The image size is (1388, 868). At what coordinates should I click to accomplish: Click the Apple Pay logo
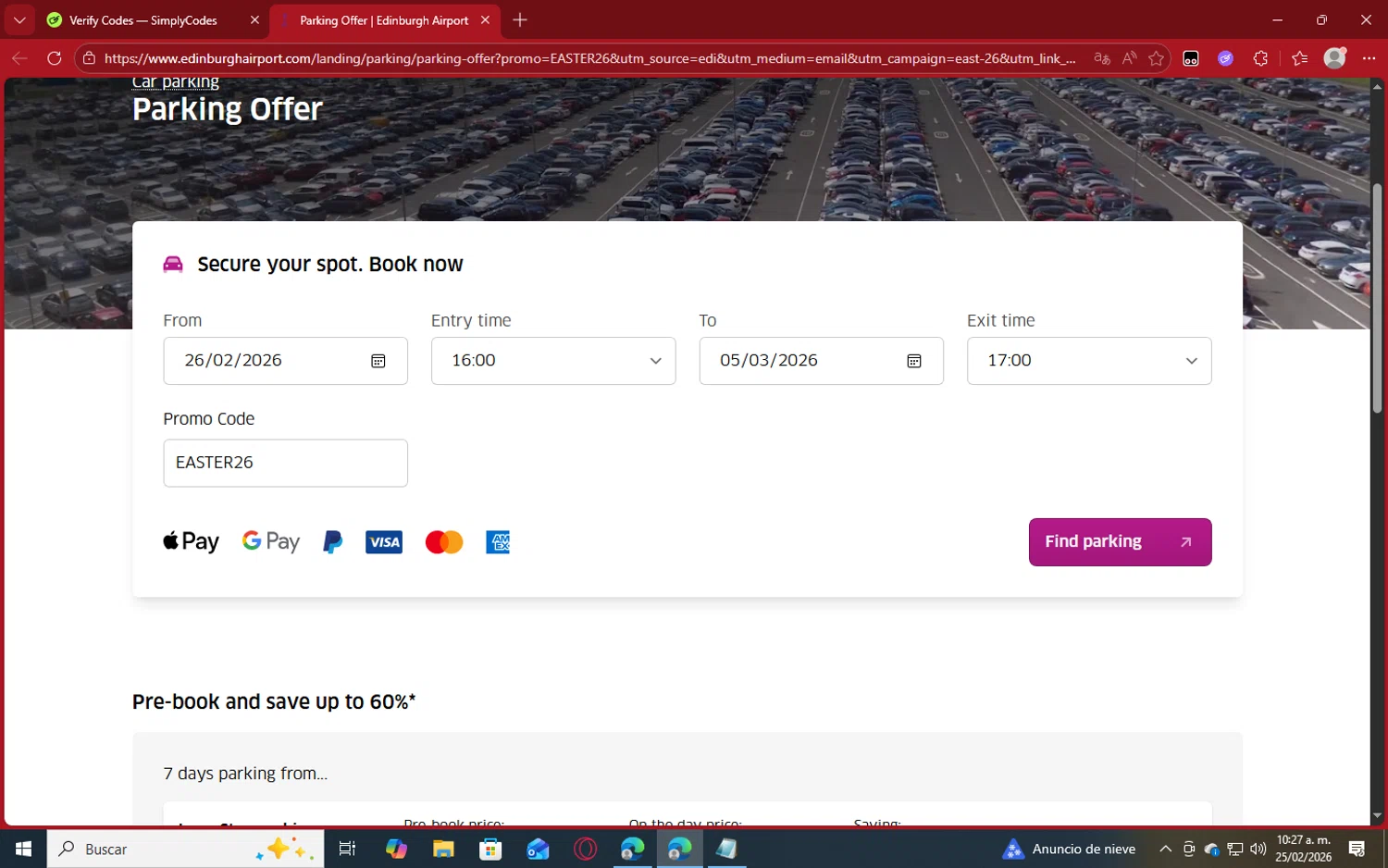192,542
